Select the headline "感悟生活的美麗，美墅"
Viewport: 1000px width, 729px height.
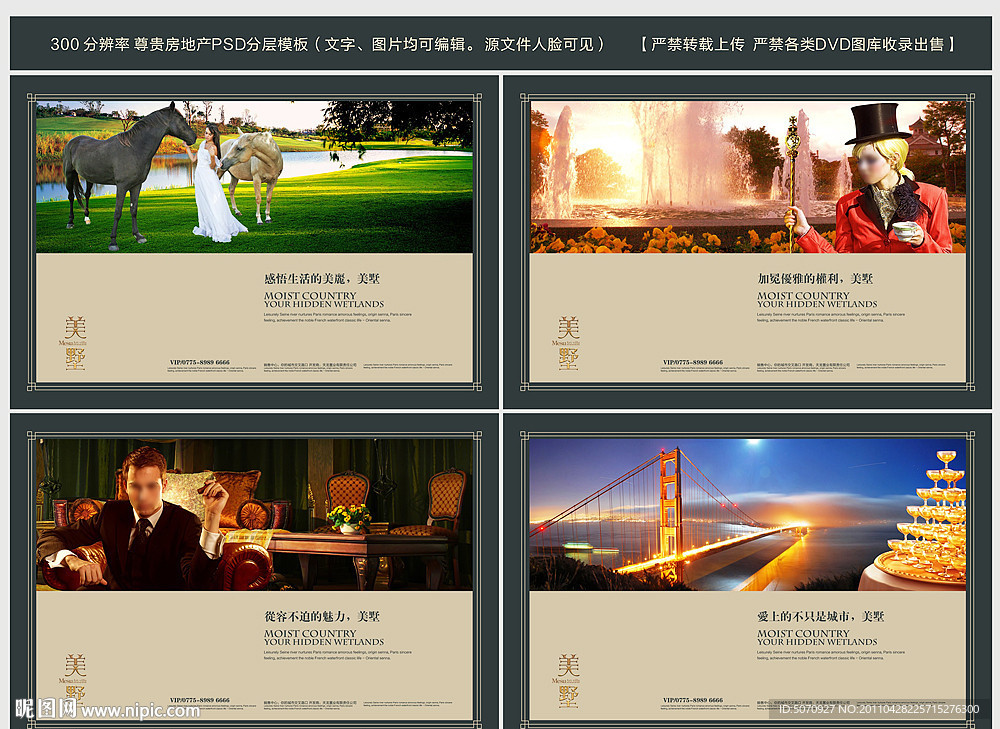pos(321,279)
